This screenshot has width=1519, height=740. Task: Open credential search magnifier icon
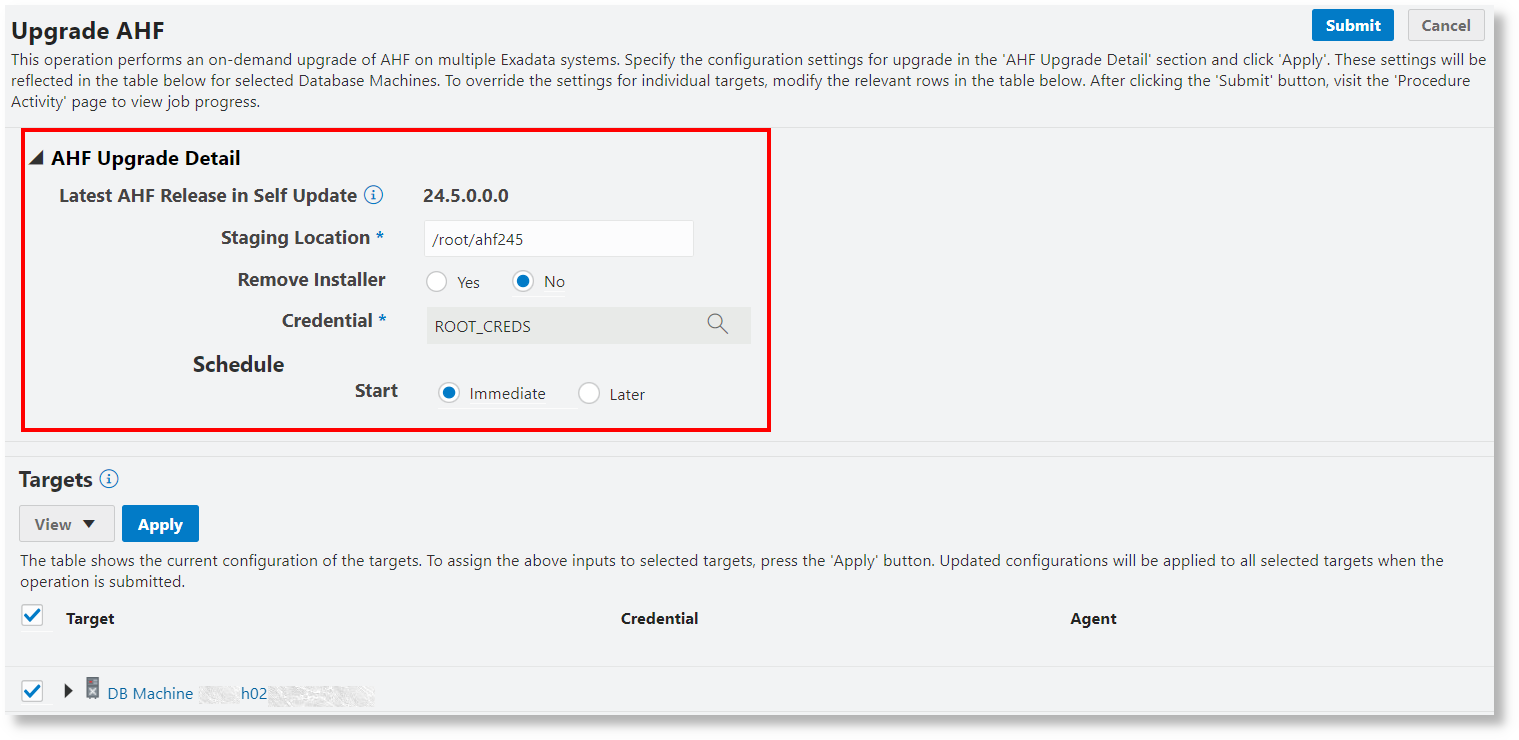(717, 324)
